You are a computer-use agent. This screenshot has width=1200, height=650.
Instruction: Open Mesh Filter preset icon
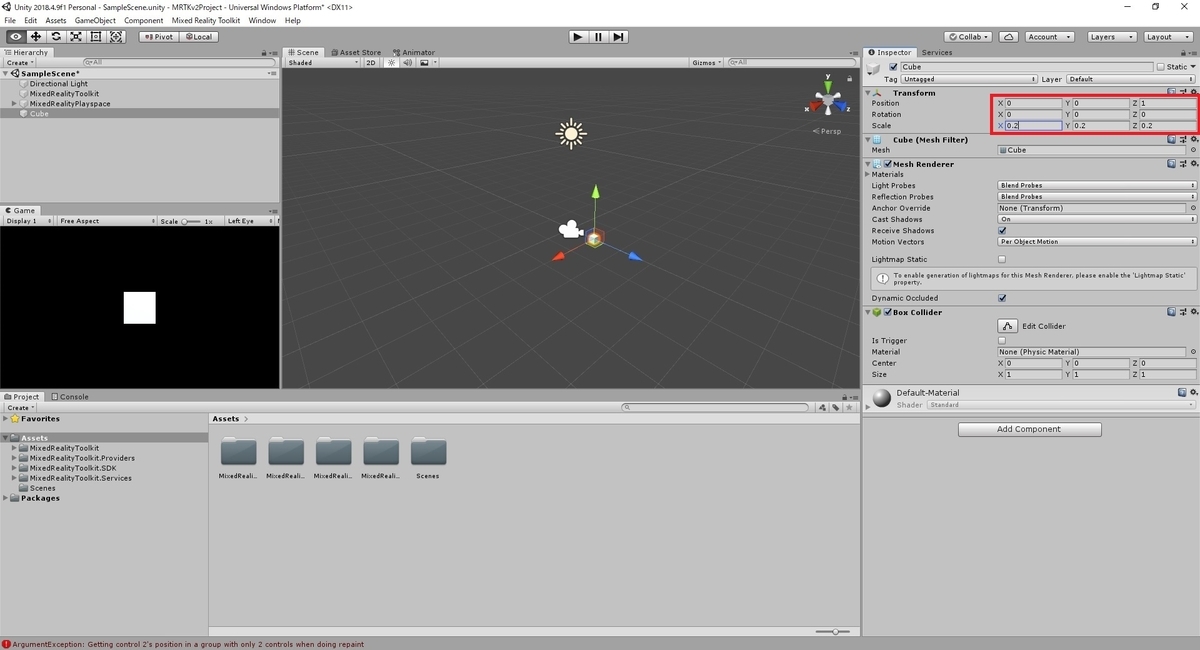pyautogui.click(x=1182, y=140)
